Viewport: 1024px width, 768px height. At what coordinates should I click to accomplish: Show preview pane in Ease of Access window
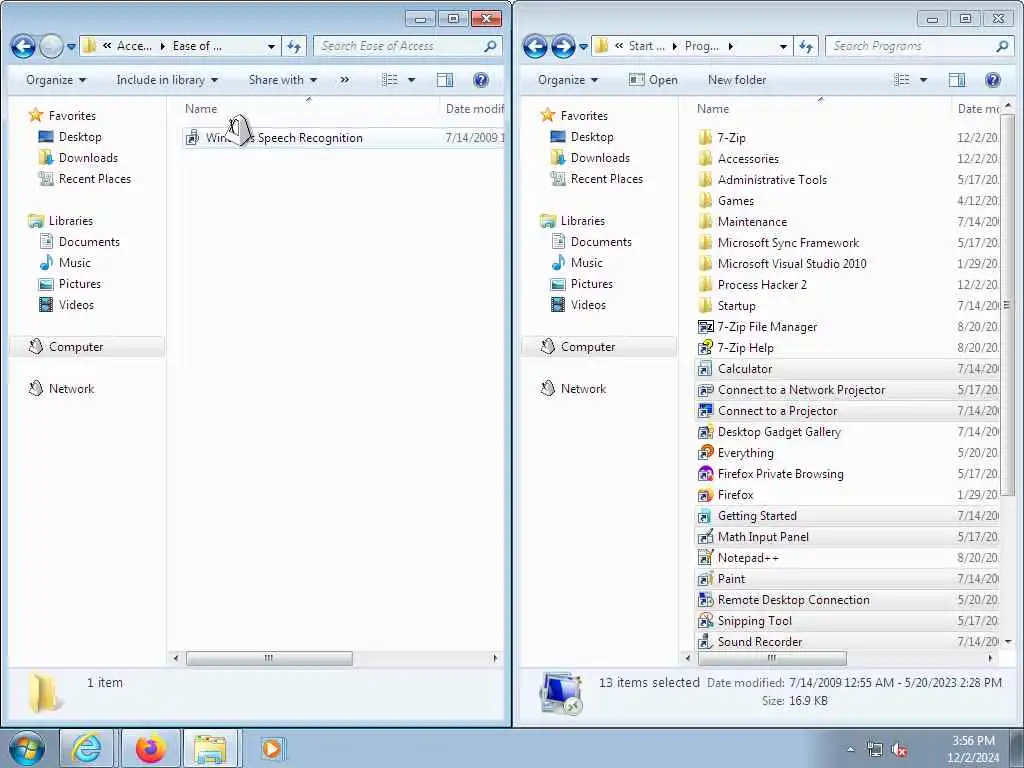click(x=445, y=80)
